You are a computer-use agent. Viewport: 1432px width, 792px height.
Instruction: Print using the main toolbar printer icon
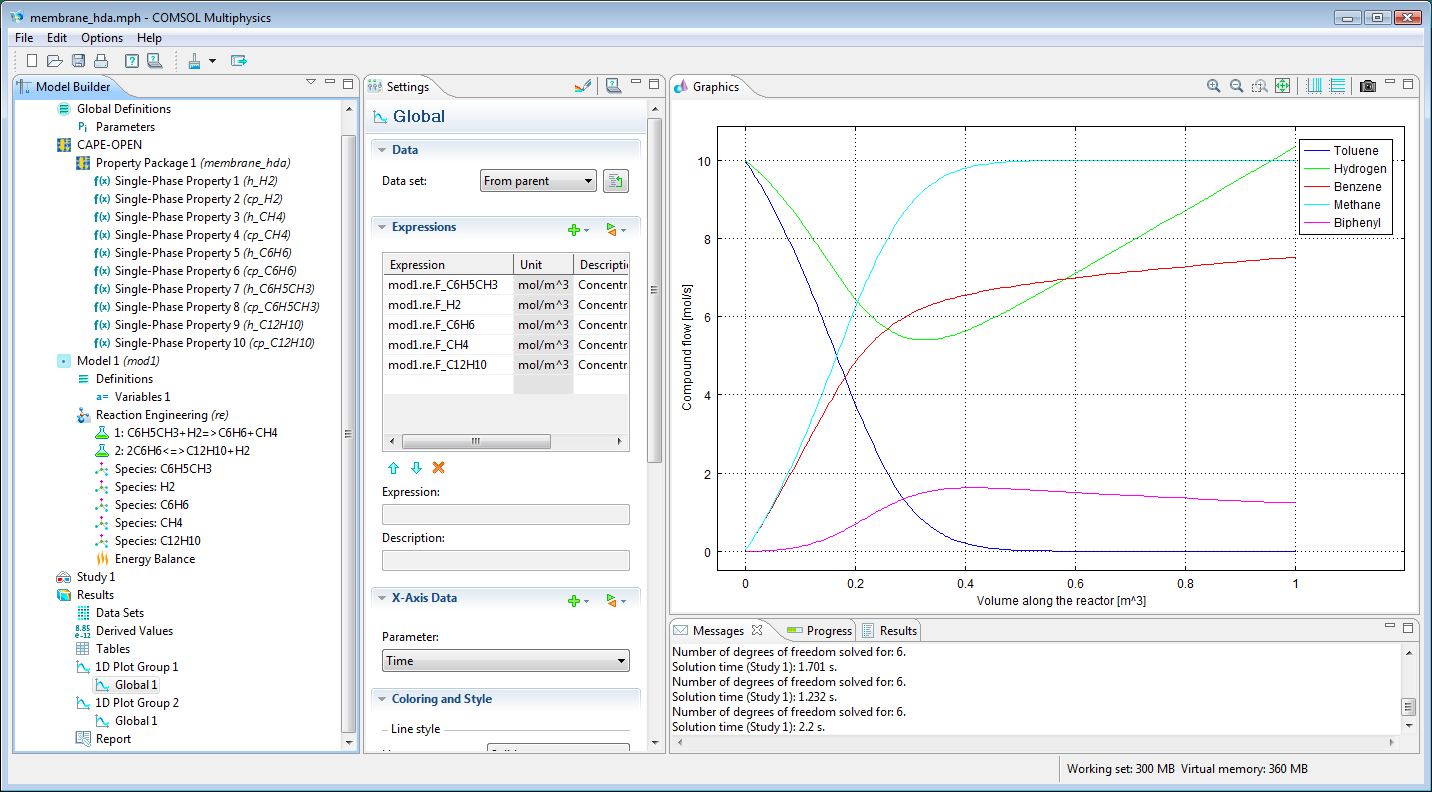[100, 61]
